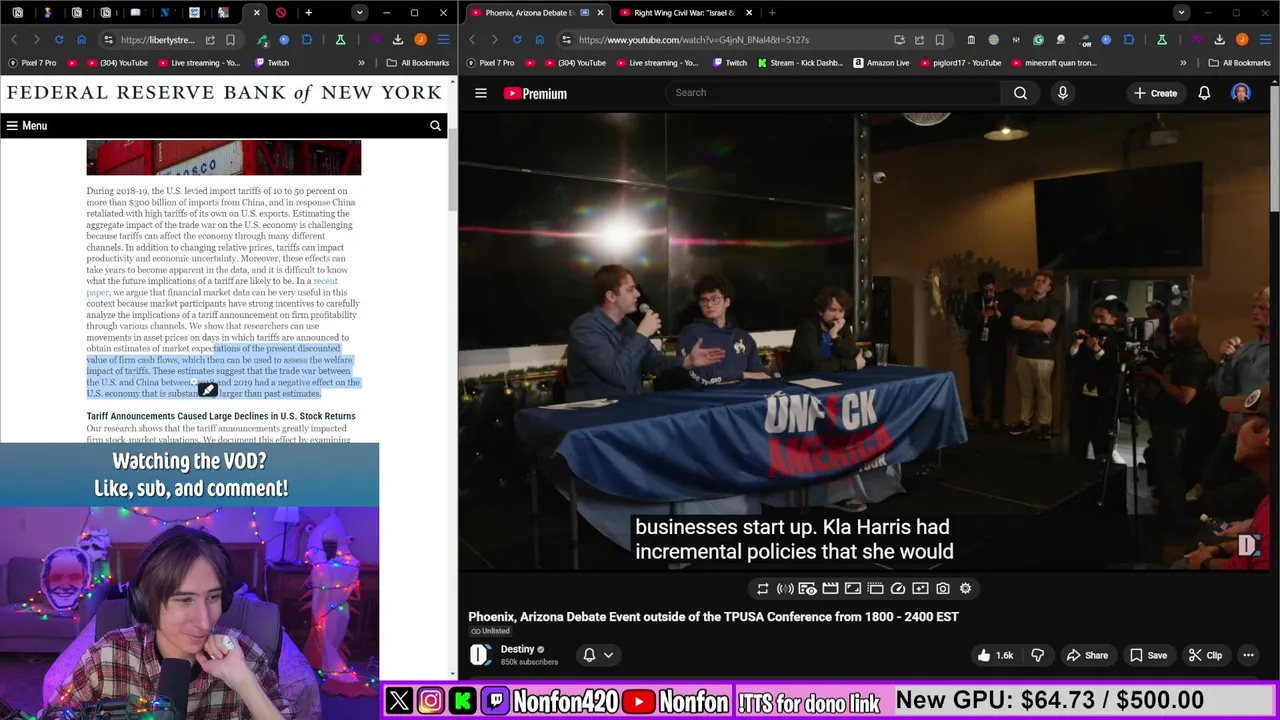The width and height of the screenshot is (1280, 720).
Task: Click the left browser page vertical scrollbar
Action: click(454, 170)
